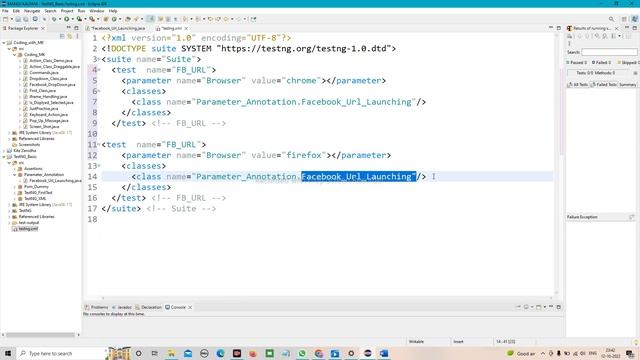Select Screen_Shot.java in Package Explorer
This screenshot has height=360, width=640.
(x=41, y=127)
